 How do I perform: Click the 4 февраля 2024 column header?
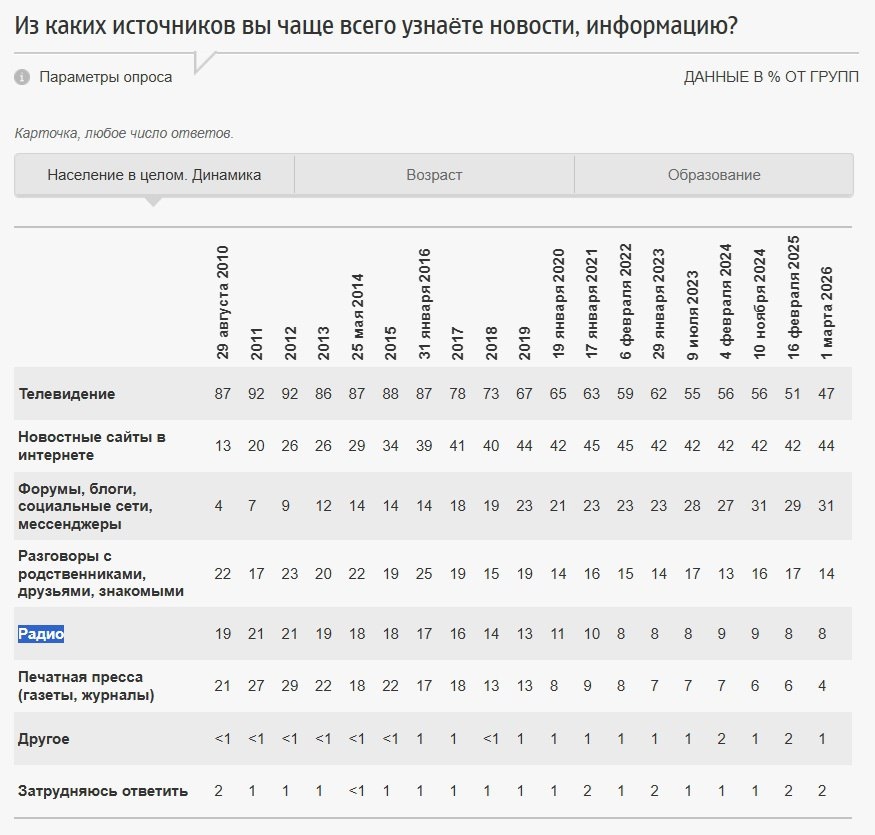[725, 301]
